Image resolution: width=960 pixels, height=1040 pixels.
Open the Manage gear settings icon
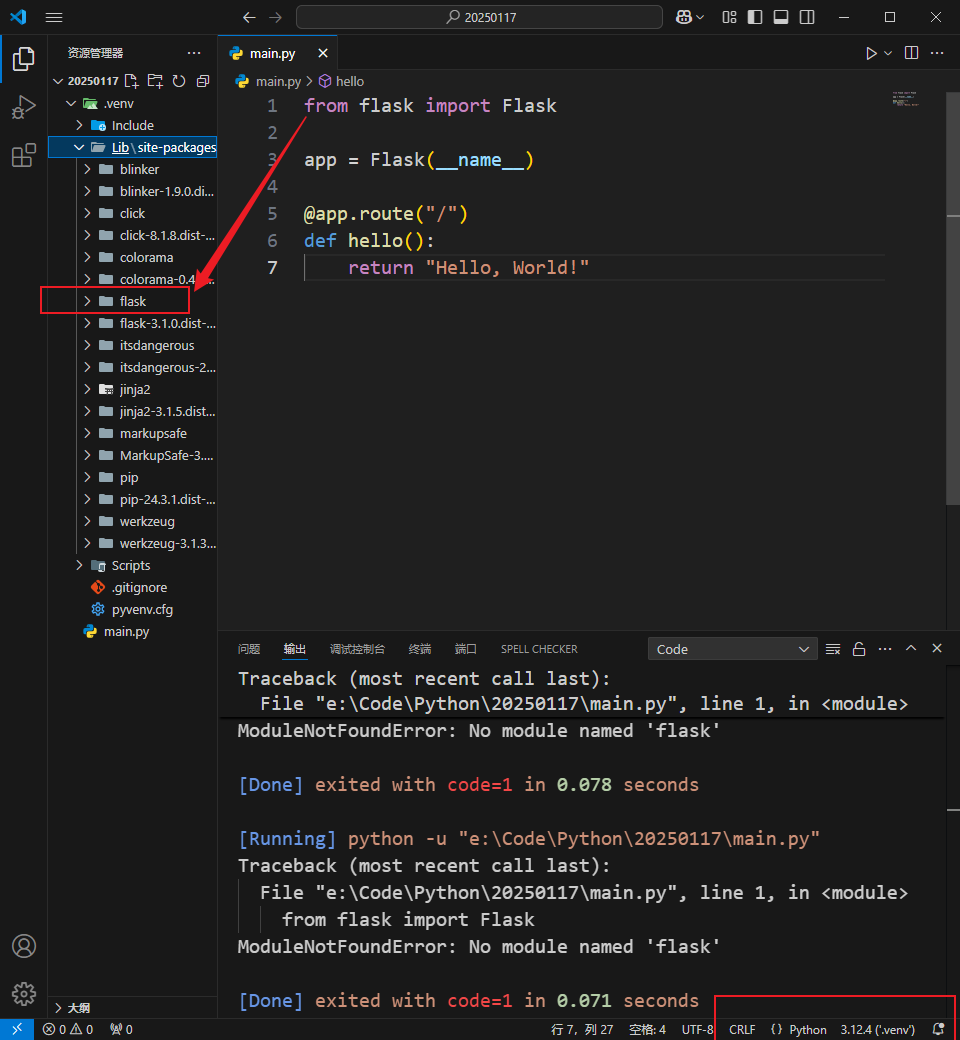click(23, 994)
